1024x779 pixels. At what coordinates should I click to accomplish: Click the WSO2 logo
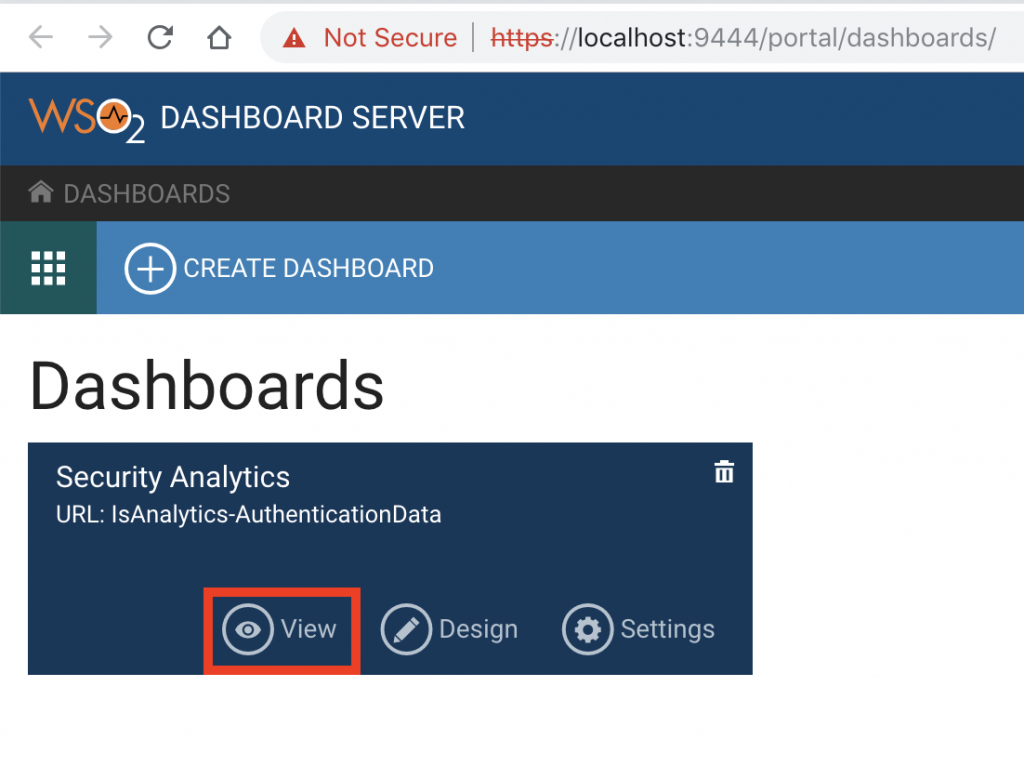(86, 118)
